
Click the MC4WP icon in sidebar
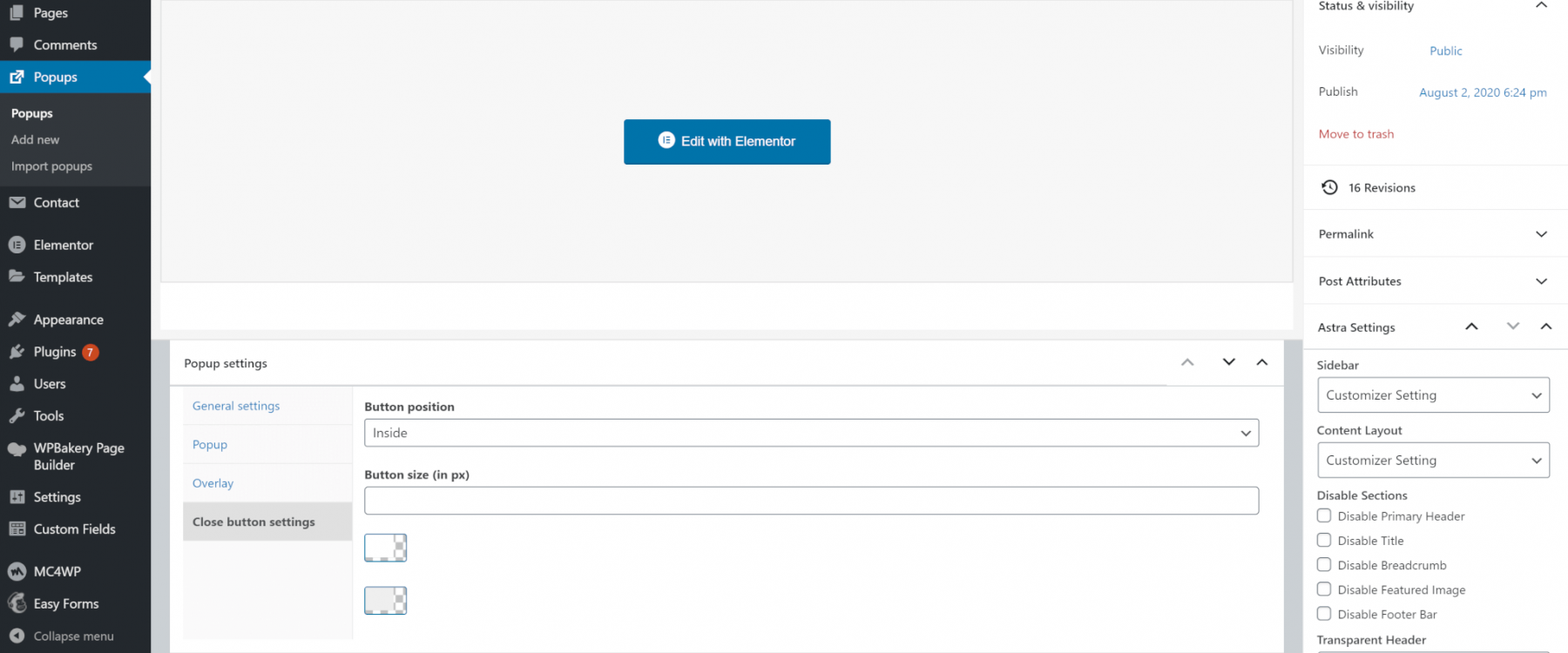[x=17, y=572]
